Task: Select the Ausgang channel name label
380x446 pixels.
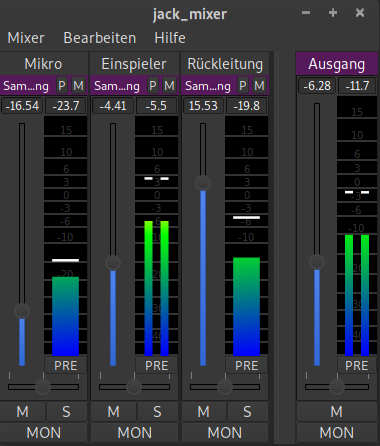Action: click(337, 64)
